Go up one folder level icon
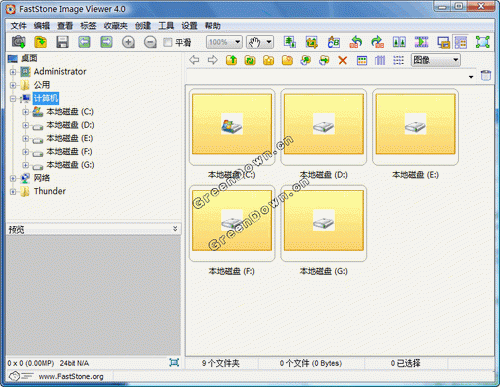This screenshot has height=387, width=500. (232, 60)
